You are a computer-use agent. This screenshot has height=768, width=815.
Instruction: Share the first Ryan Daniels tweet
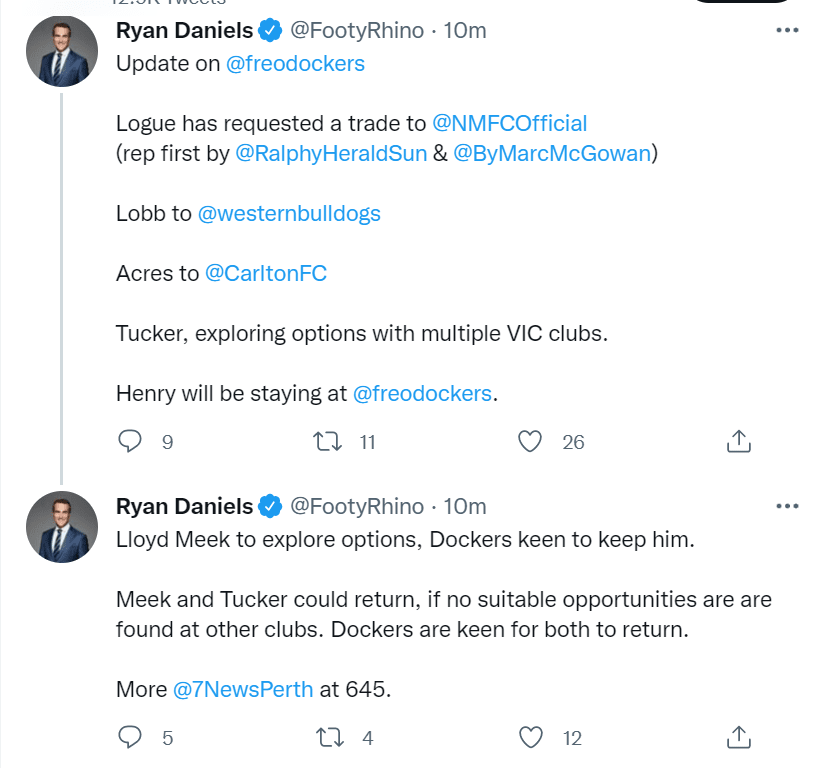pos(737,441)
